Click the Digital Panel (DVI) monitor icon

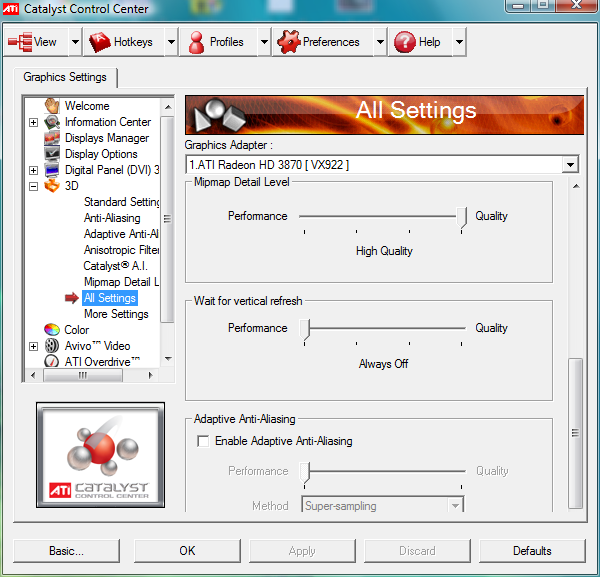click(52, 170)
